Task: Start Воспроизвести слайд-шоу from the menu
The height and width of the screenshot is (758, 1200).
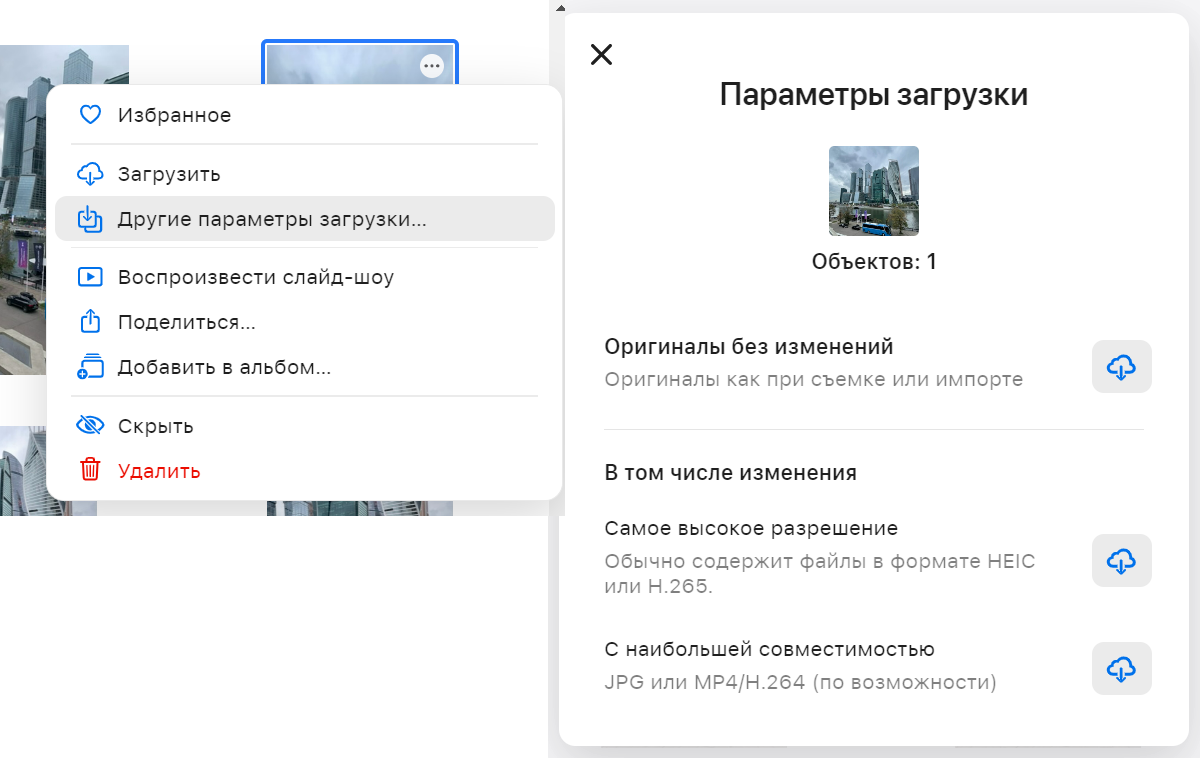Action: (304, 277)
